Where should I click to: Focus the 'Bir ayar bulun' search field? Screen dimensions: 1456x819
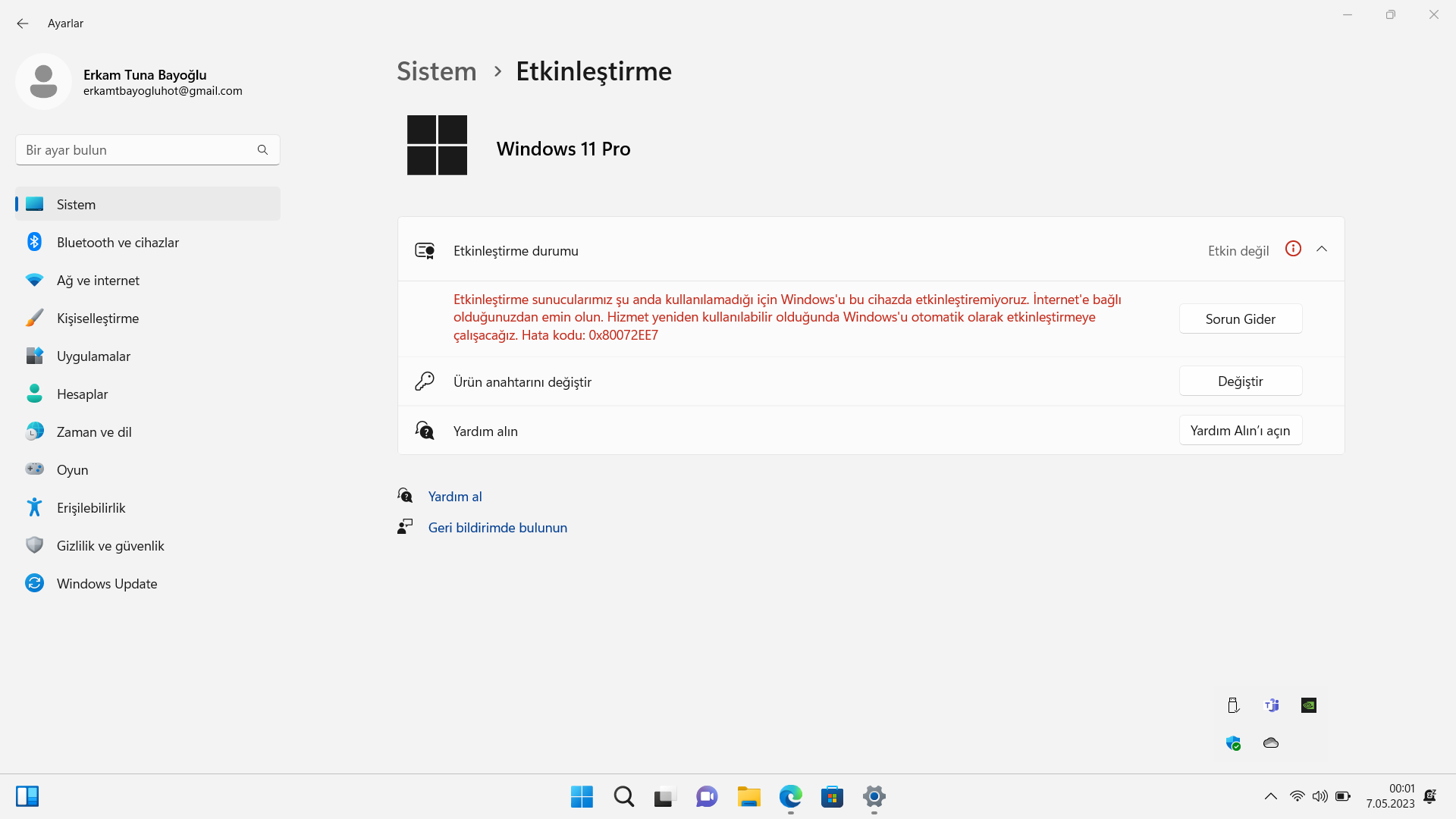(x=148, y=150)
